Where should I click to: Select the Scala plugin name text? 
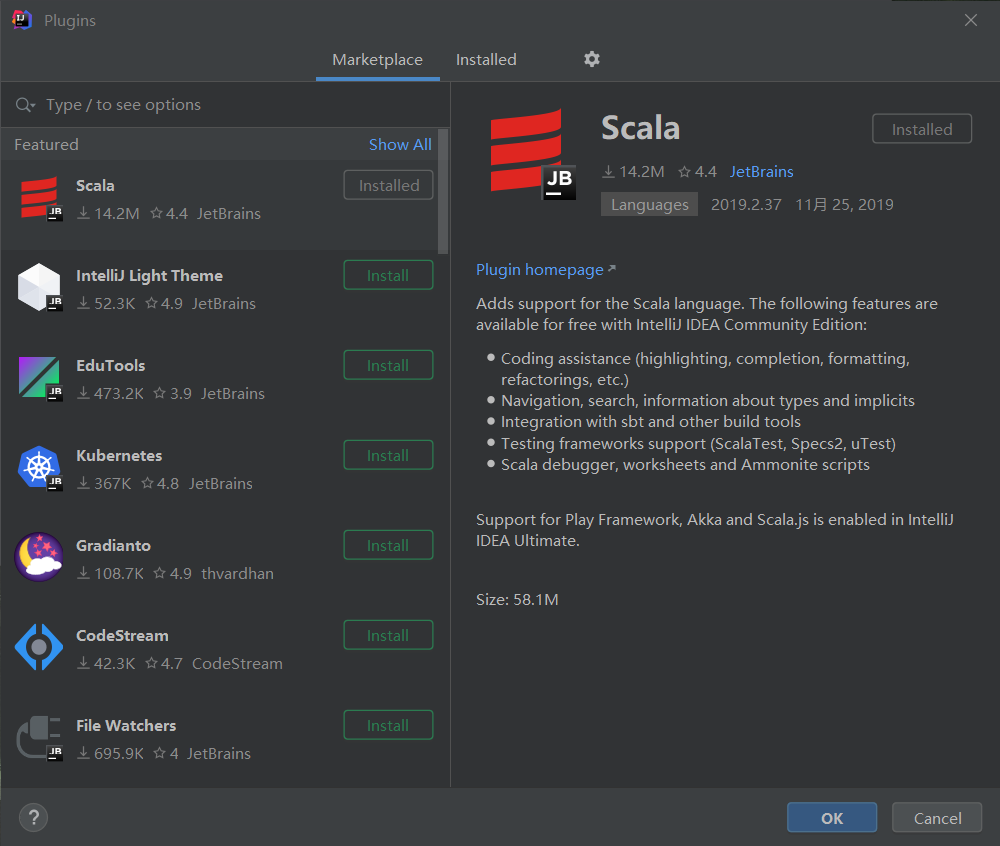tap(95, 186)
